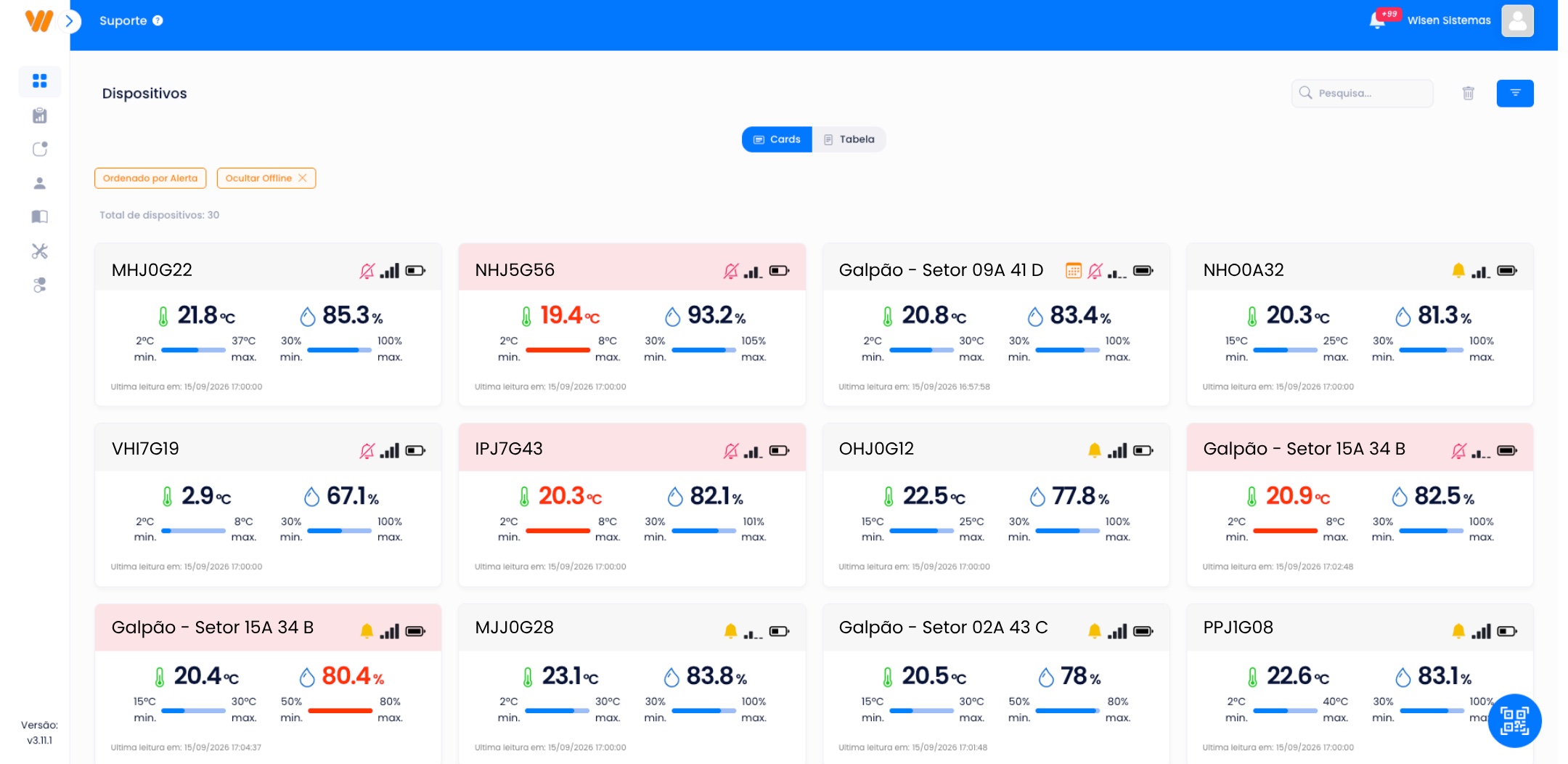Click the 19.4 °C reading on NHJ5G56

point(570,315)
